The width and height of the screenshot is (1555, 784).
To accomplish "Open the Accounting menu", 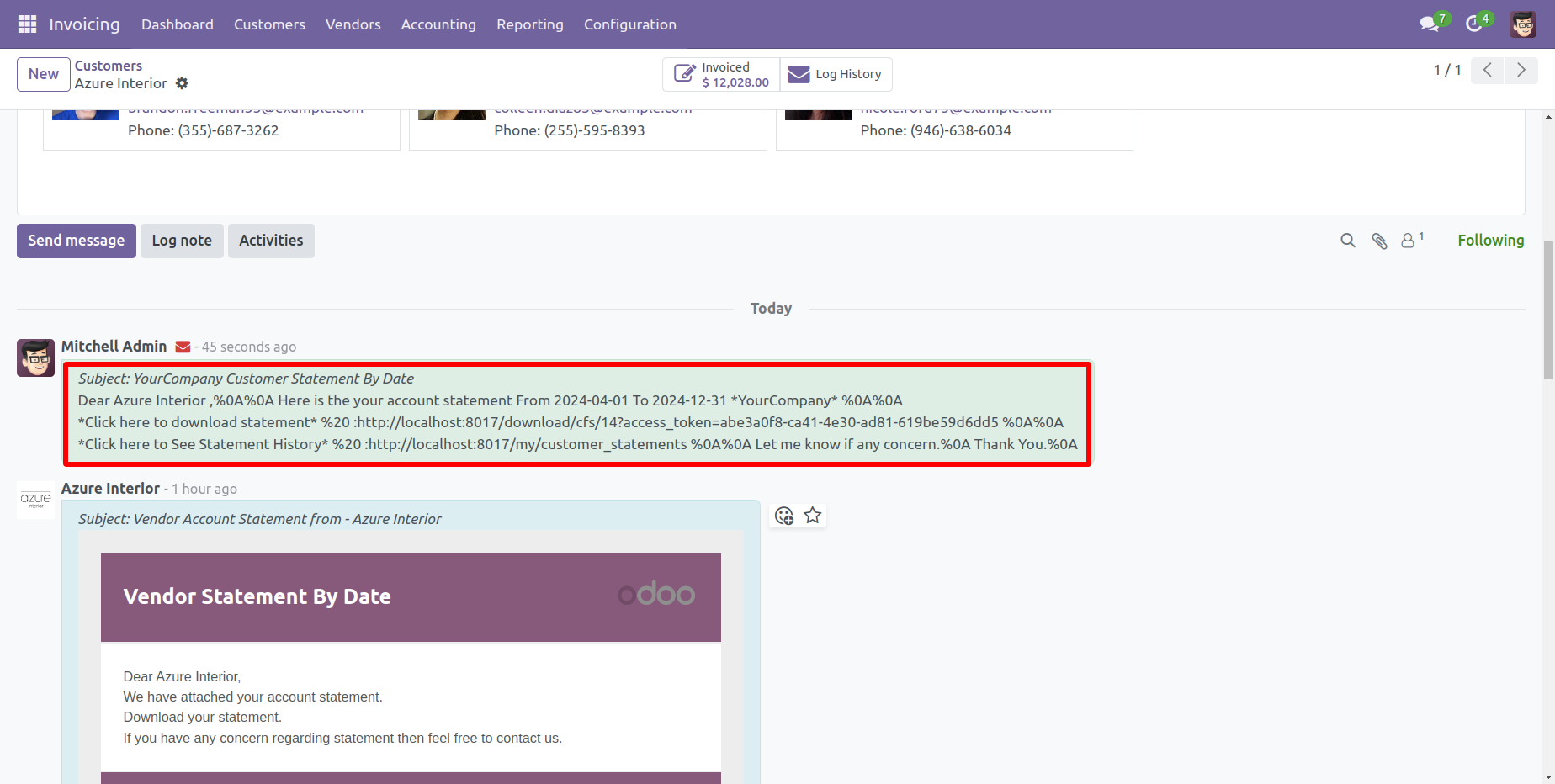I will [x=438, y=24].
